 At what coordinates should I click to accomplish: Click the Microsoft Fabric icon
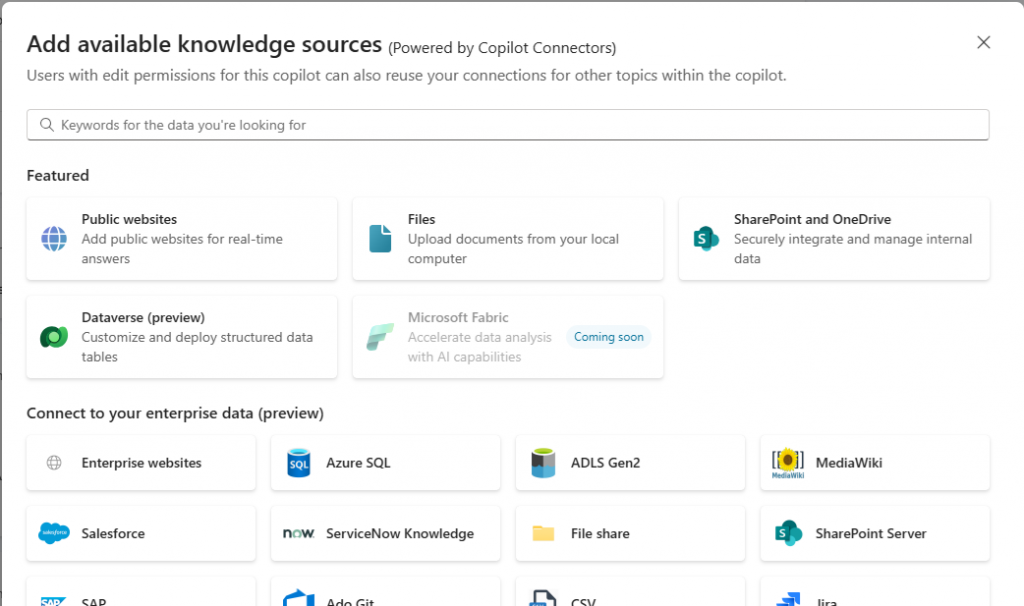pos(380,337)
